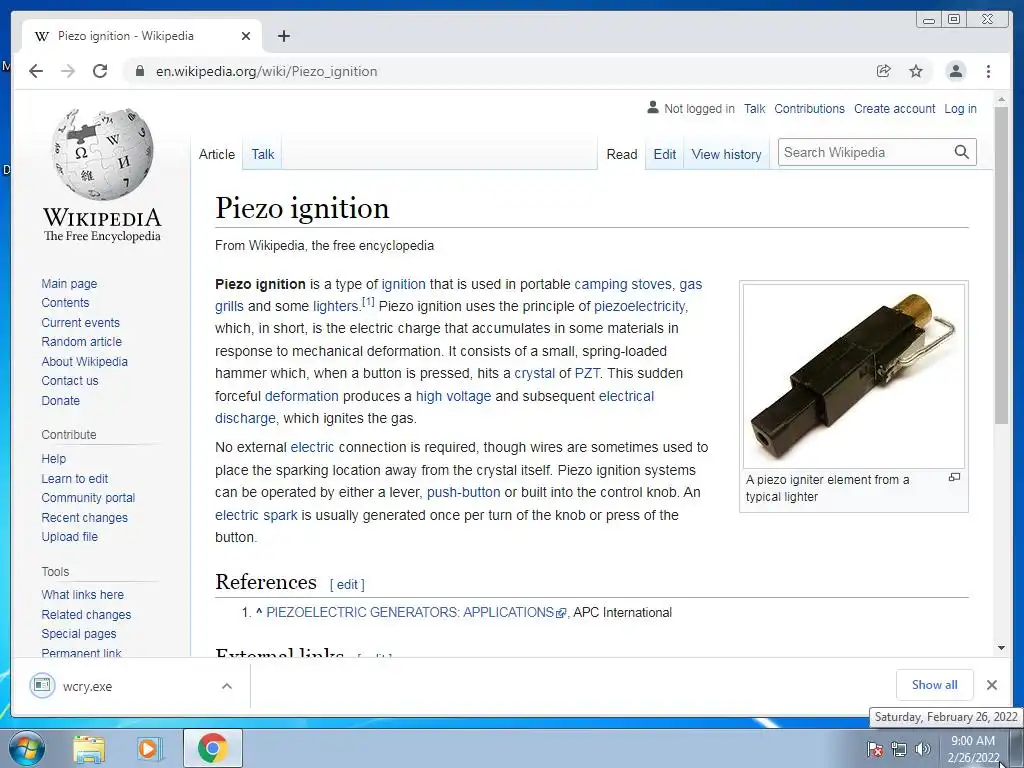The height and width of the screenshot is (768, 1024).
Task: Close the Piezo ignition tab
Action: tap(246, 36)
